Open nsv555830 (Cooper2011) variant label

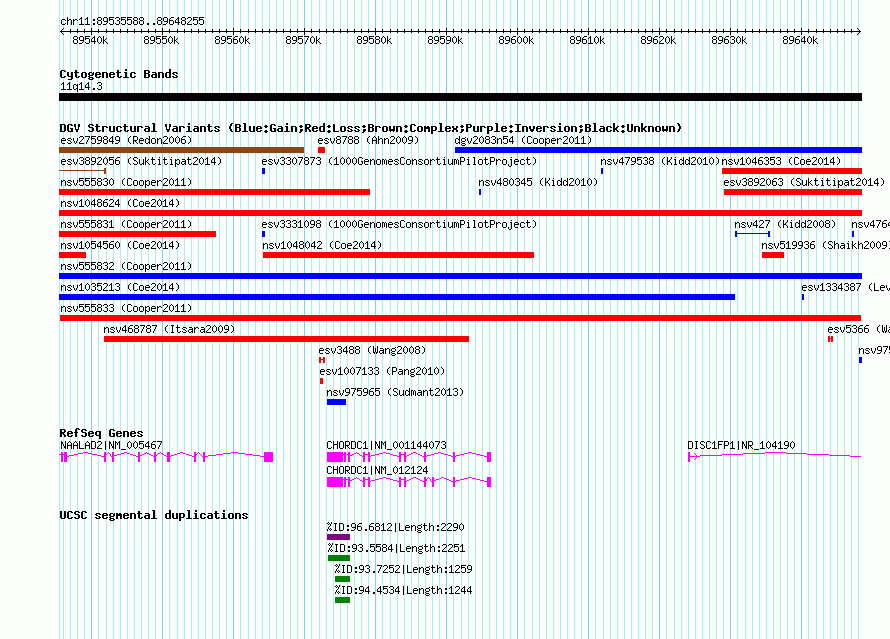point(126,182)
